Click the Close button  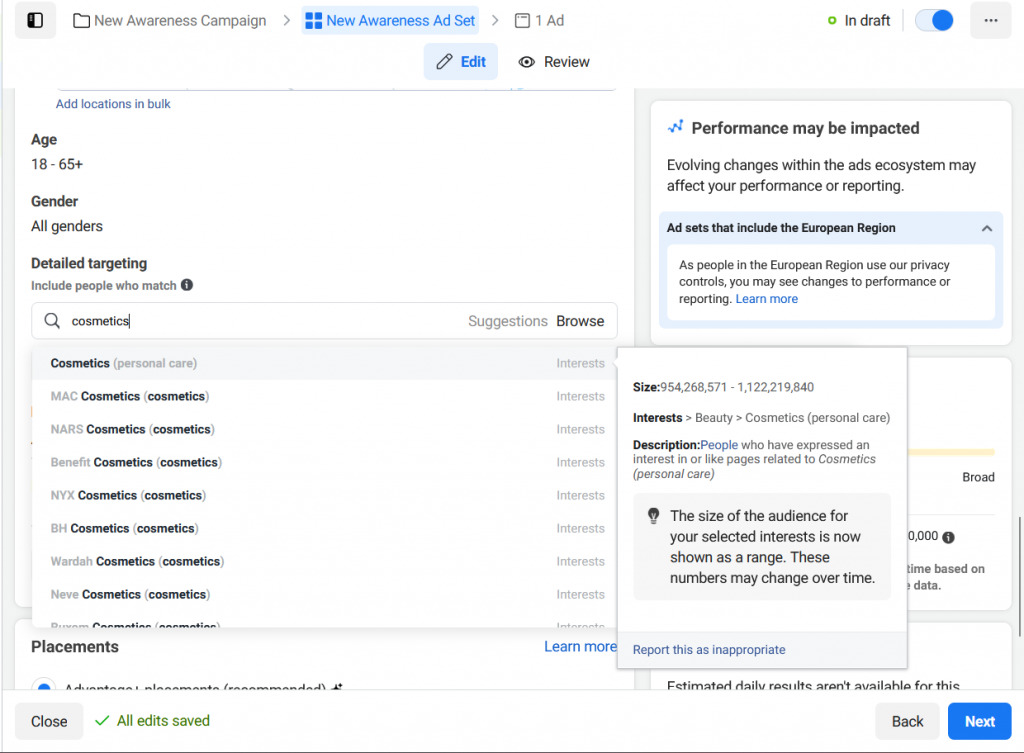pos(49,721)
